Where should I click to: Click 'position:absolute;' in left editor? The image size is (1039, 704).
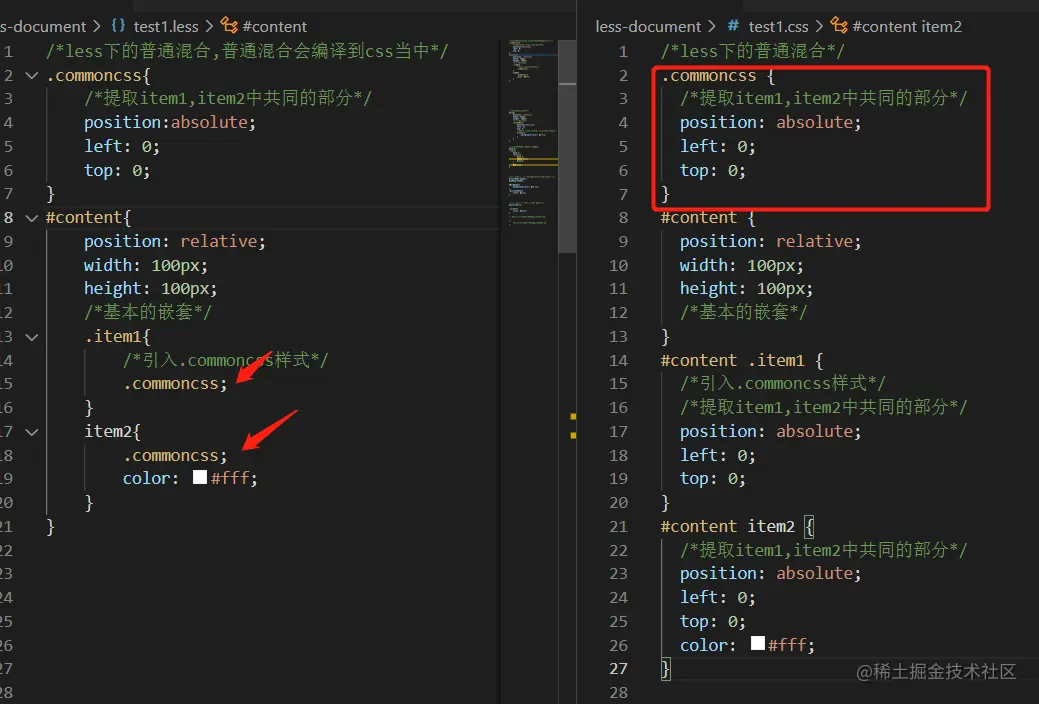(x=170, y=123)
